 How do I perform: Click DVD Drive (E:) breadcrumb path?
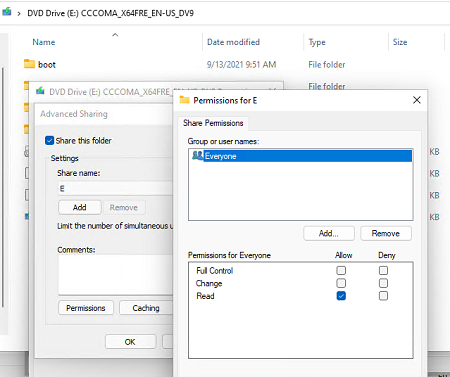coord(110,13)
